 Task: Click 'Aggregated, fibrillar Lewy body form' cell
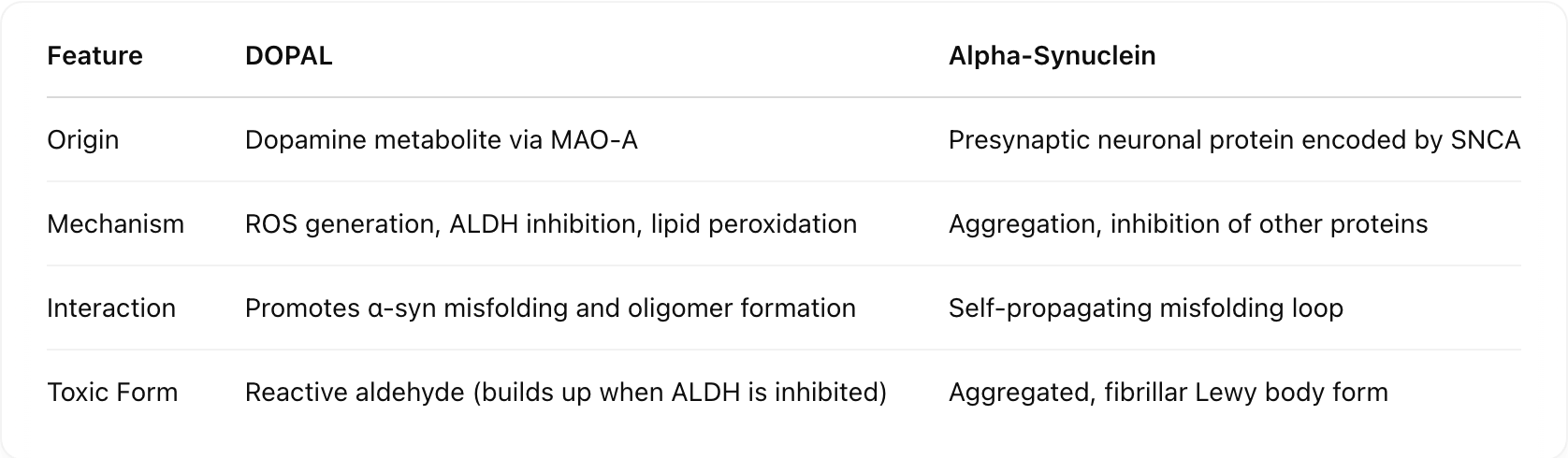1168,393
